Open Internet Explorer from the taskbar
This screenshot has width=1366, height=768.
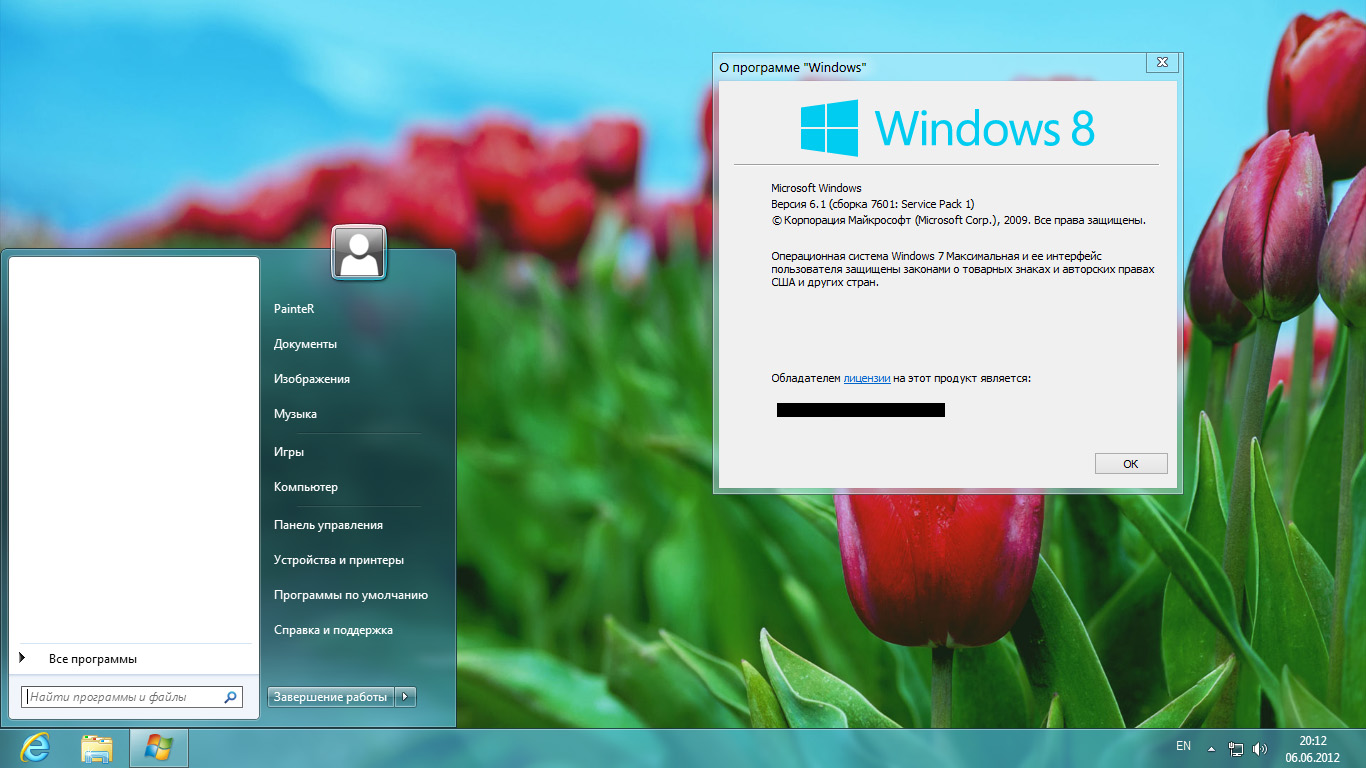click(x=35, y=747)
